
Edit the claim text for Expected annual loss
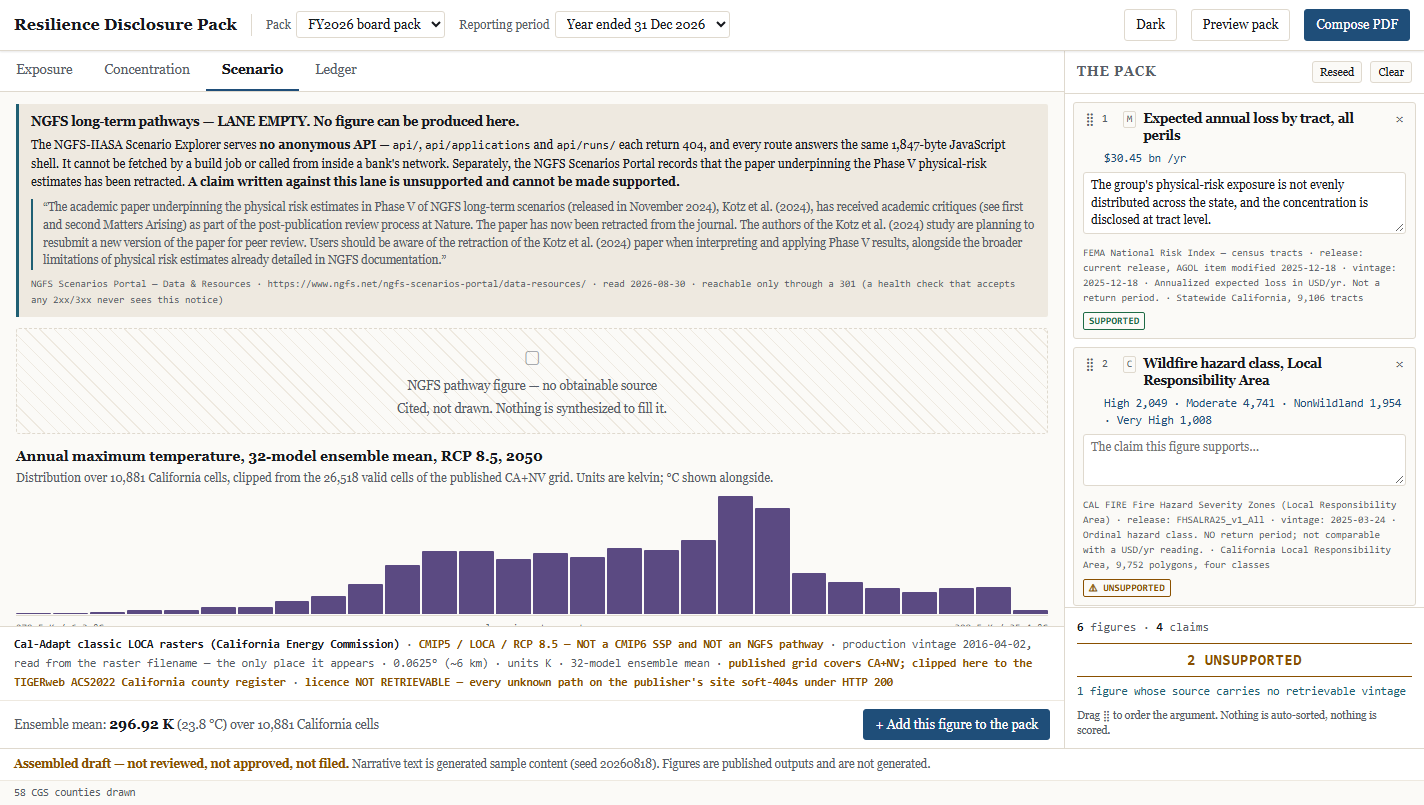(x=1244, y=203)
